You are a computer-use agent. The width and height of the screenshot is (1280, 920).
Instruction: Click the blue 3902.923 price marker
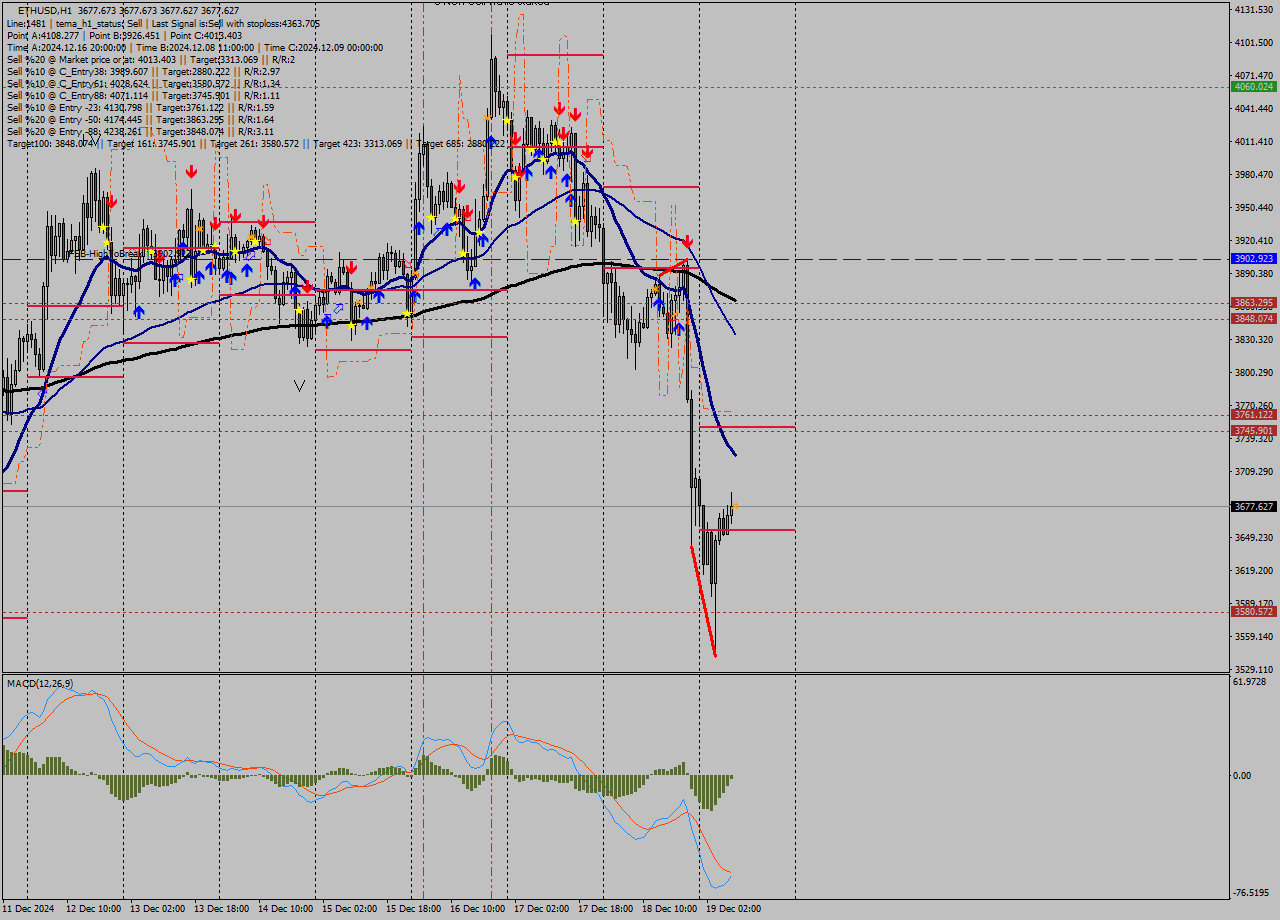pyautogui.click(x=1252, y=260)
